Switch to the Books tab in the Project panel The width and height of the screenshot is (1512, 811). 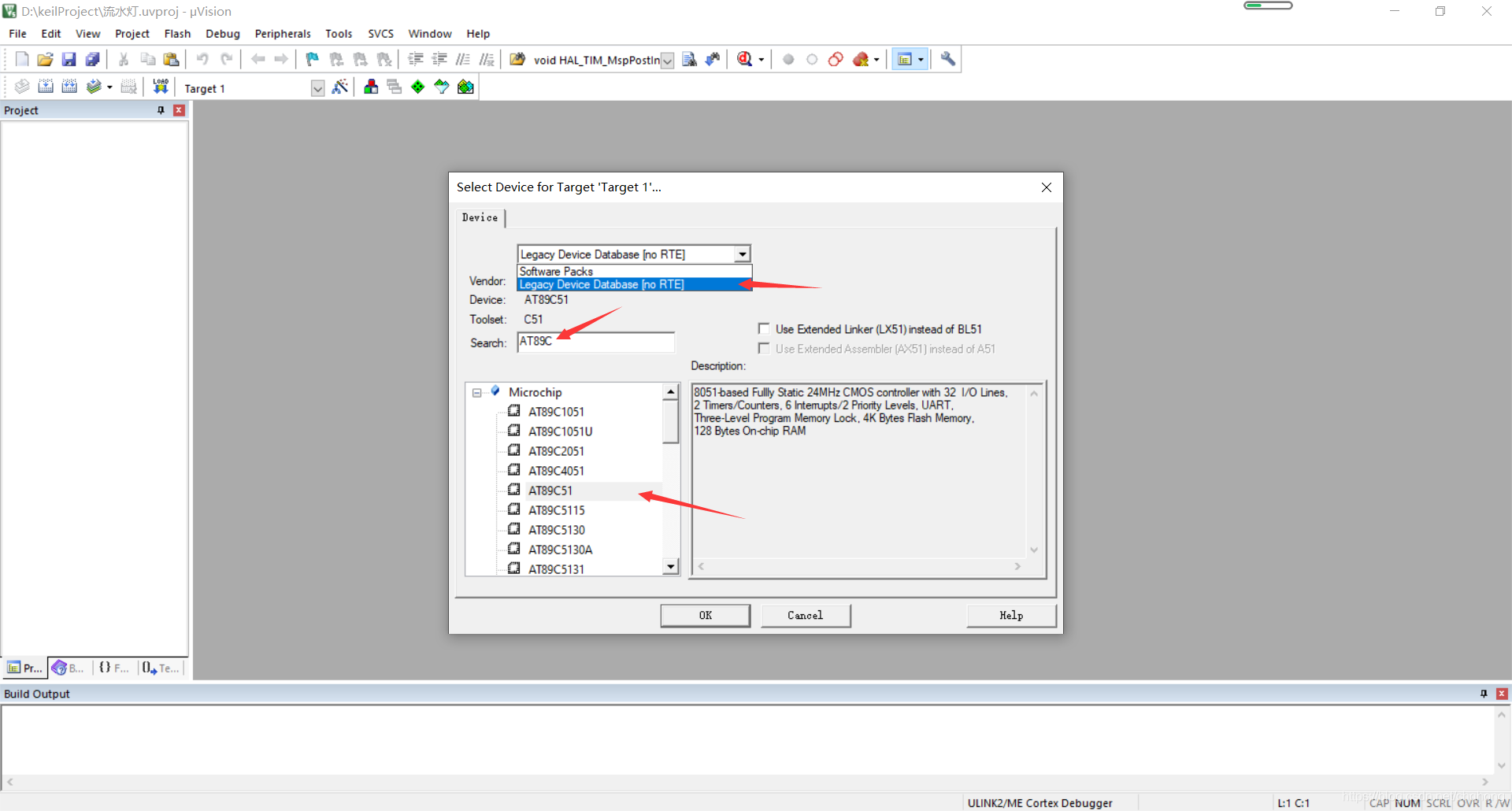click(69, 668)
